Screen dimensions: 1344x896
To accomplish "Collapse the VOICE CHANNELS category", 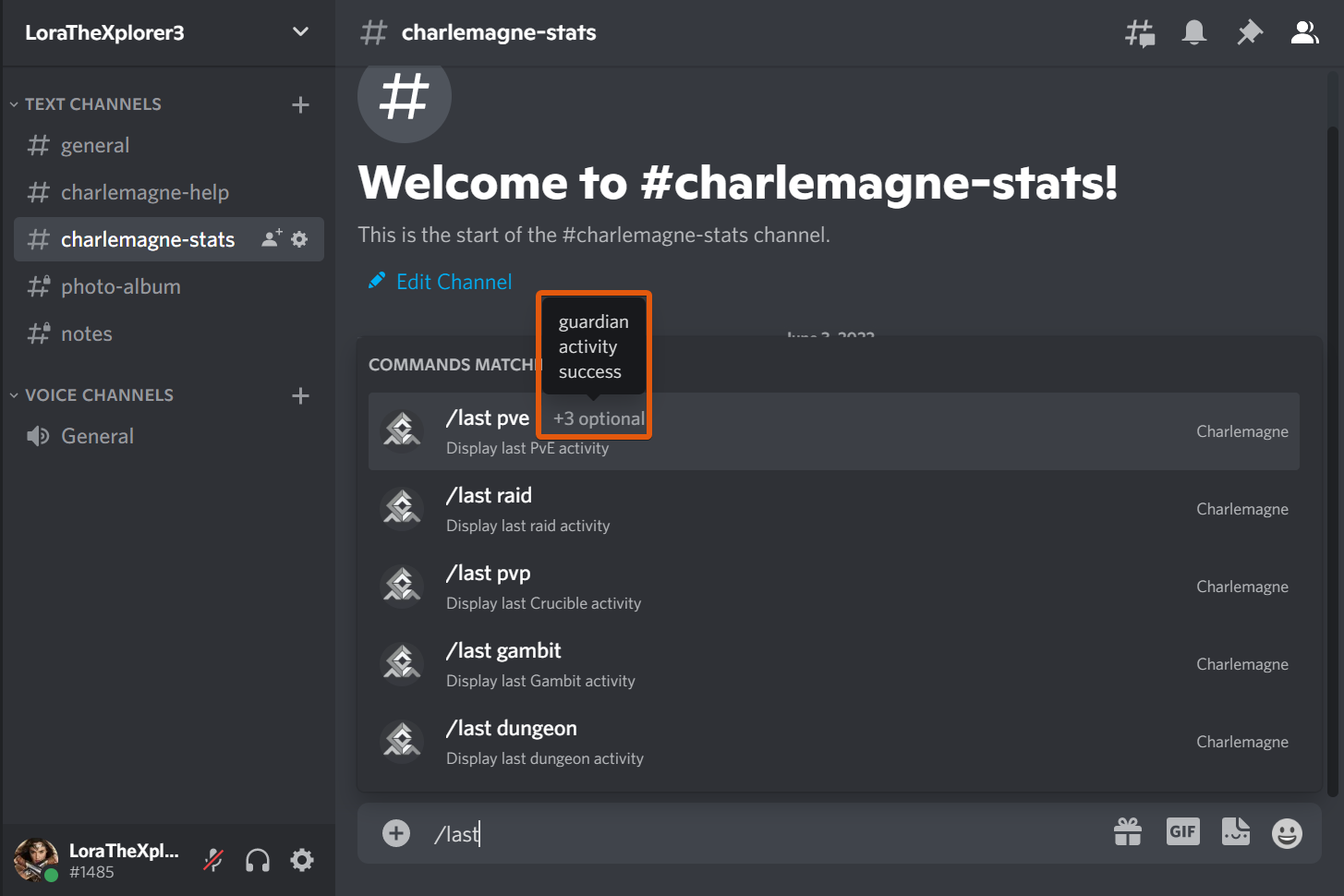I will 91,395.
